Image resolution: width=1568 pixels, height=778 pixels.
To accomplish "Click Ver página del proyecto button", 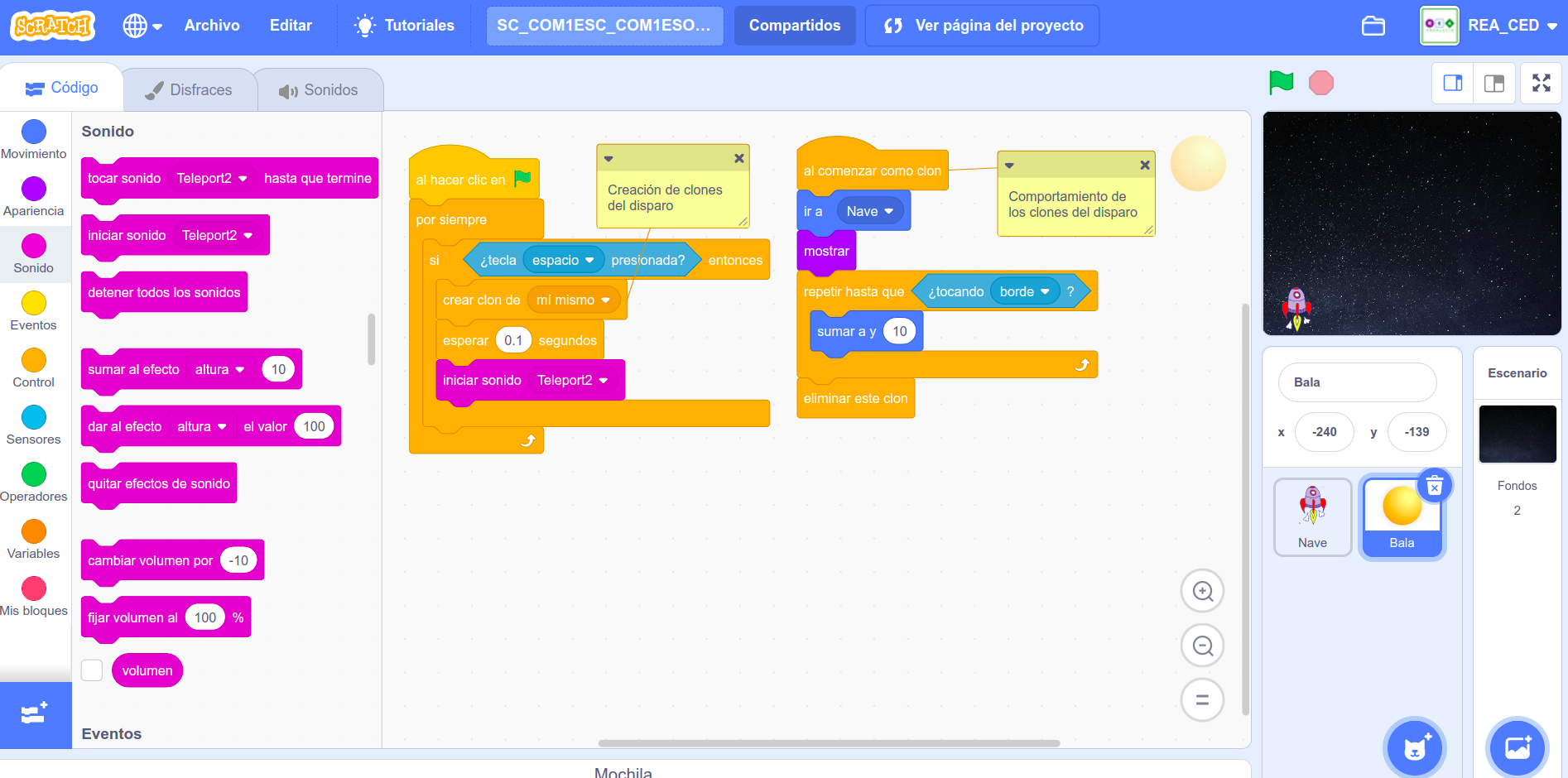I will pos(982,26).
